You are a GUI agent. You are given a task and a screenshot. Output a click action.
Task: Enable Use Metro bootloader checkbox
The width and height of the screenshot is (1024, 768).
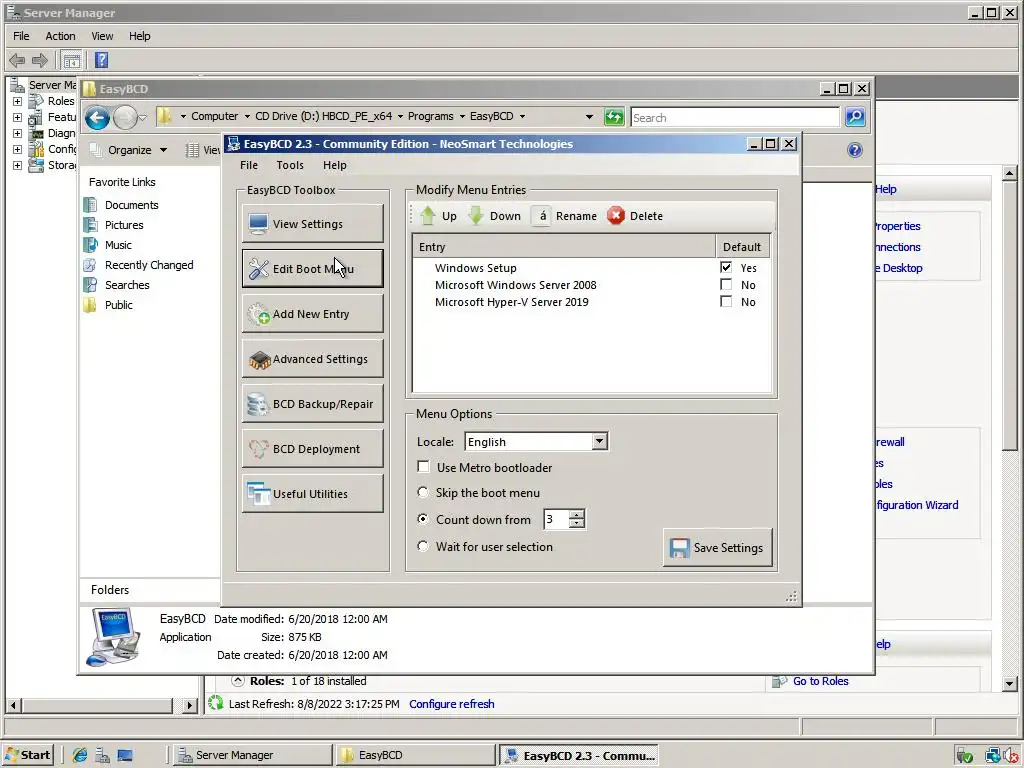pyautogui.click(x=423, y=467)
